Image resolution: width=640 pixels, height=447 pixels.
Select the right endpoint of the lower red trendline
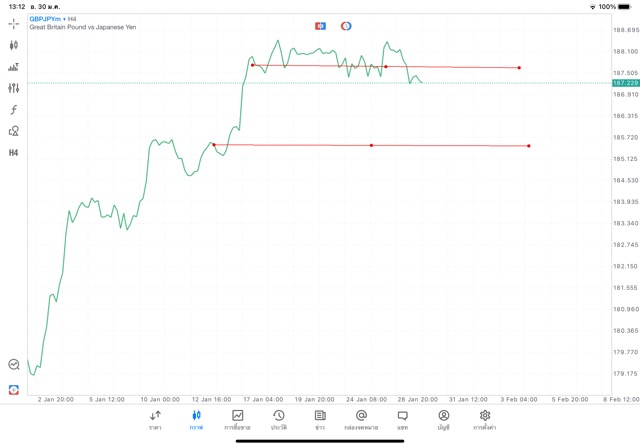pos(528,146)
